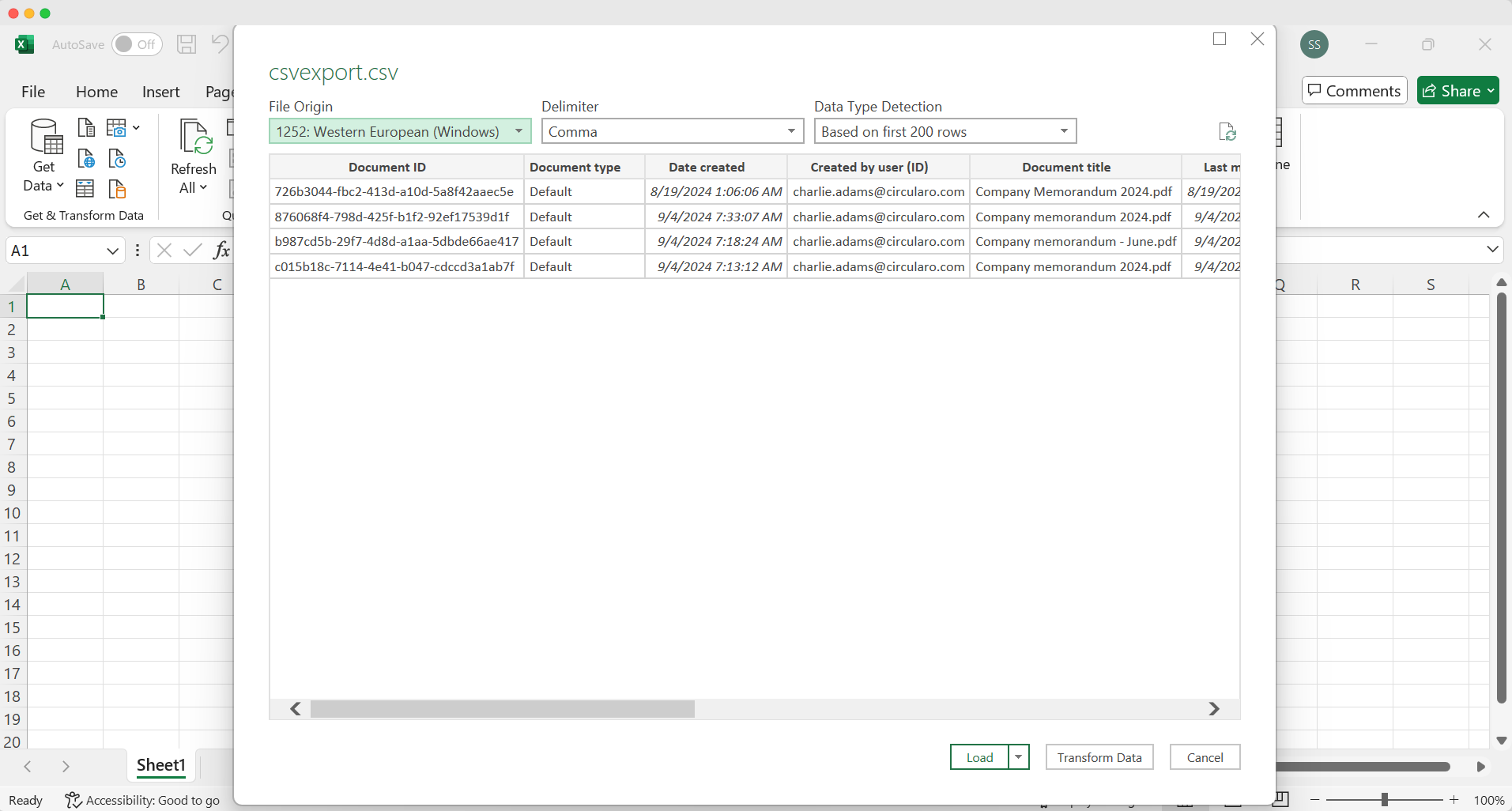Click the Existing Connections orange database icon
1512x811 pixels.
click(x=117, y=189)
